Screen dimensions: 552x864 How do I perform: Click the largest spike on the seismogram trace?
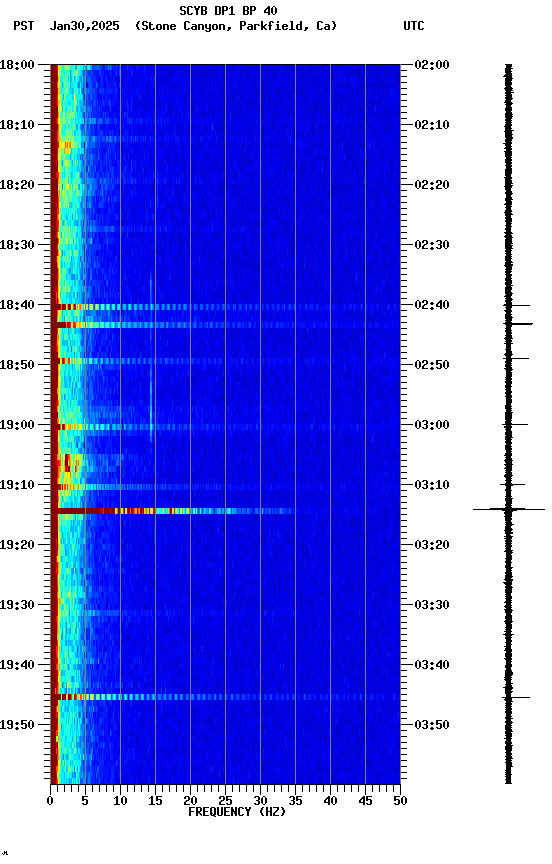[509, 509]
